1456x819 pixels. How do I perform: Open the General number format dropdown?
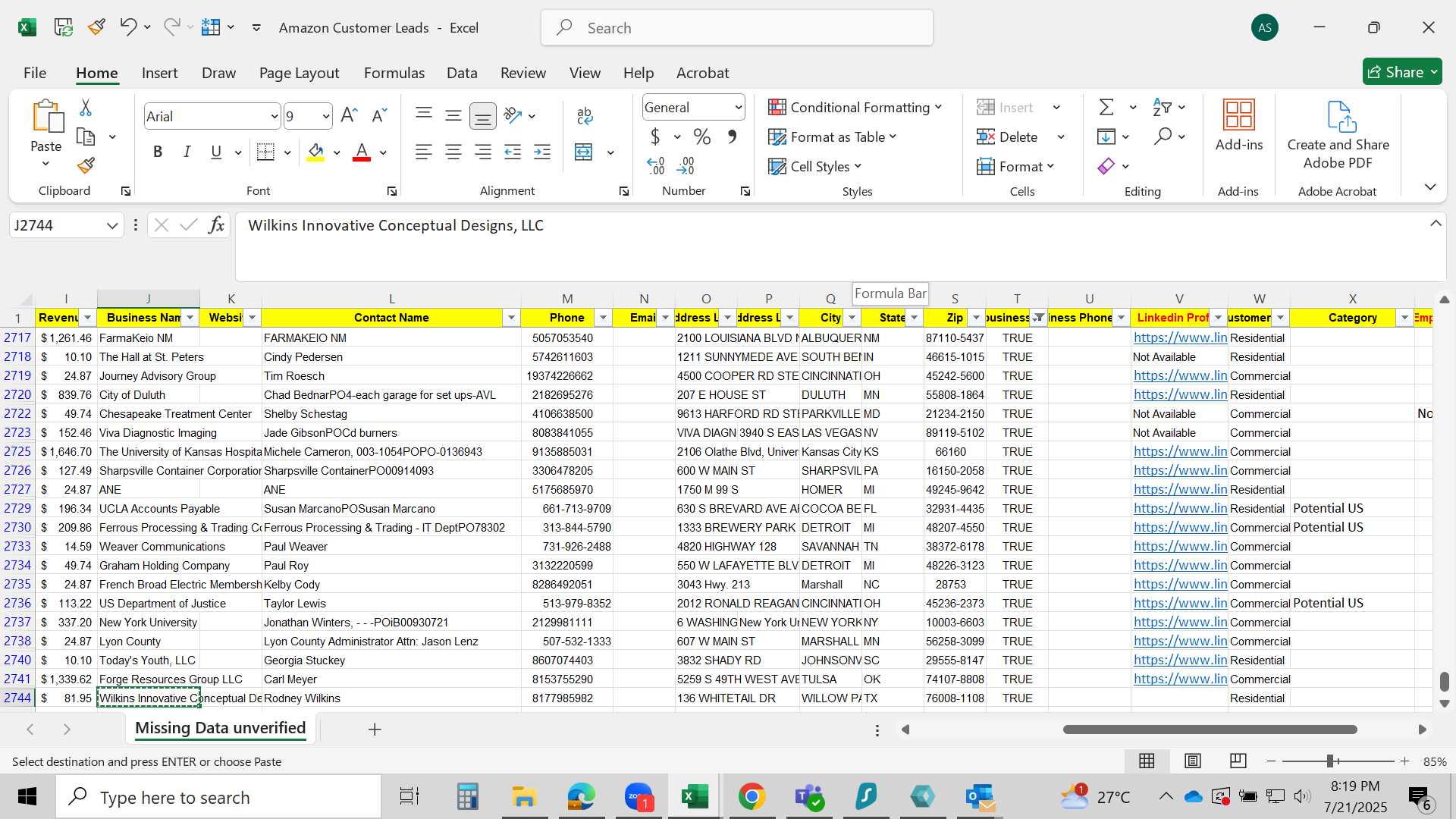pos(738,108)
